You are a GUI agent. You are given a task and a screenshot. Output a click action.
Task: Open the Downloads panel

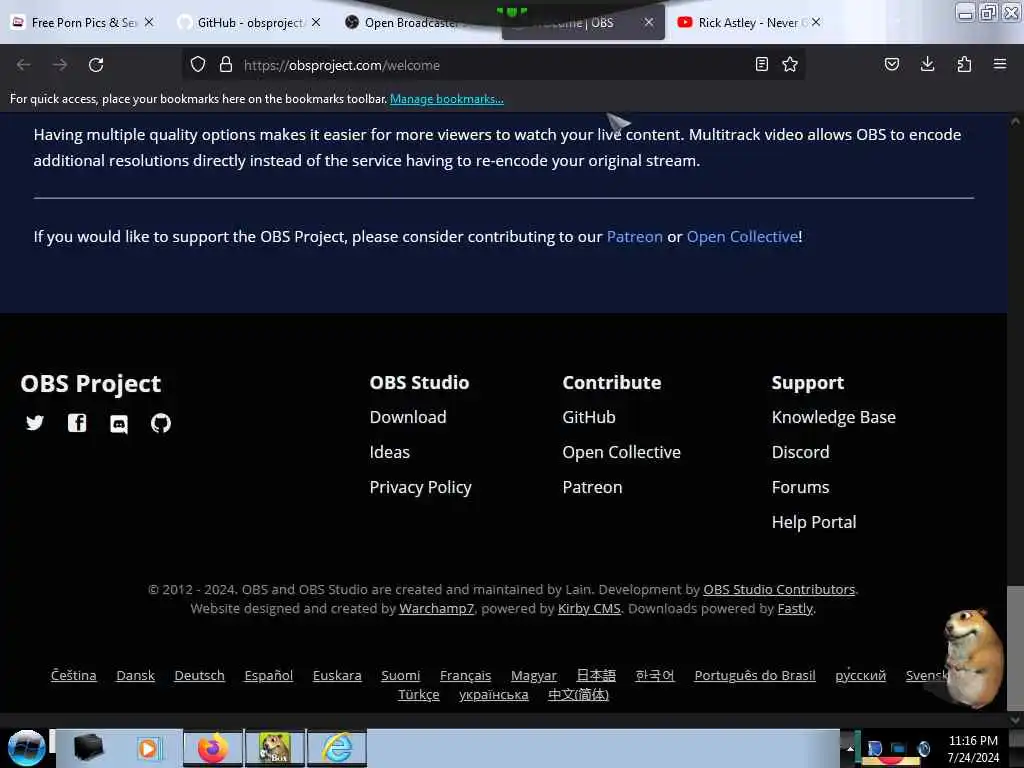(x=927, y=64)
